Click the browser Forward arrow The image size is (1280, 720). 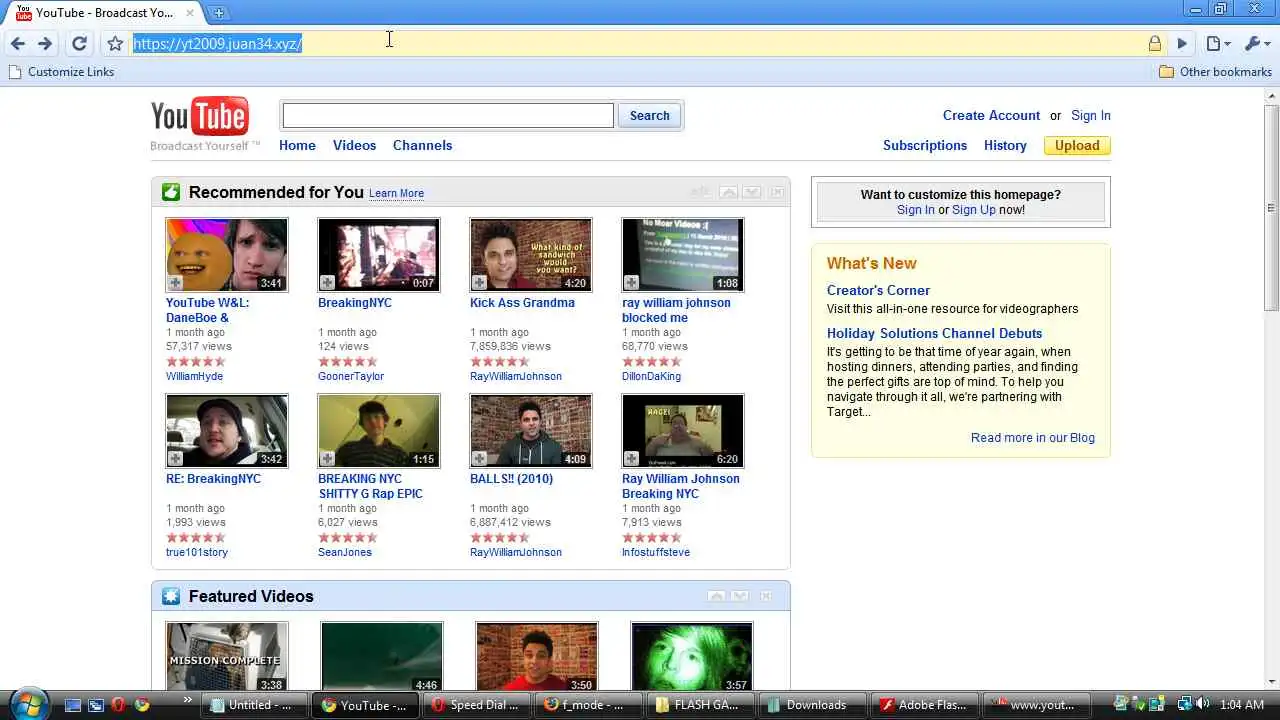point(45,43)
